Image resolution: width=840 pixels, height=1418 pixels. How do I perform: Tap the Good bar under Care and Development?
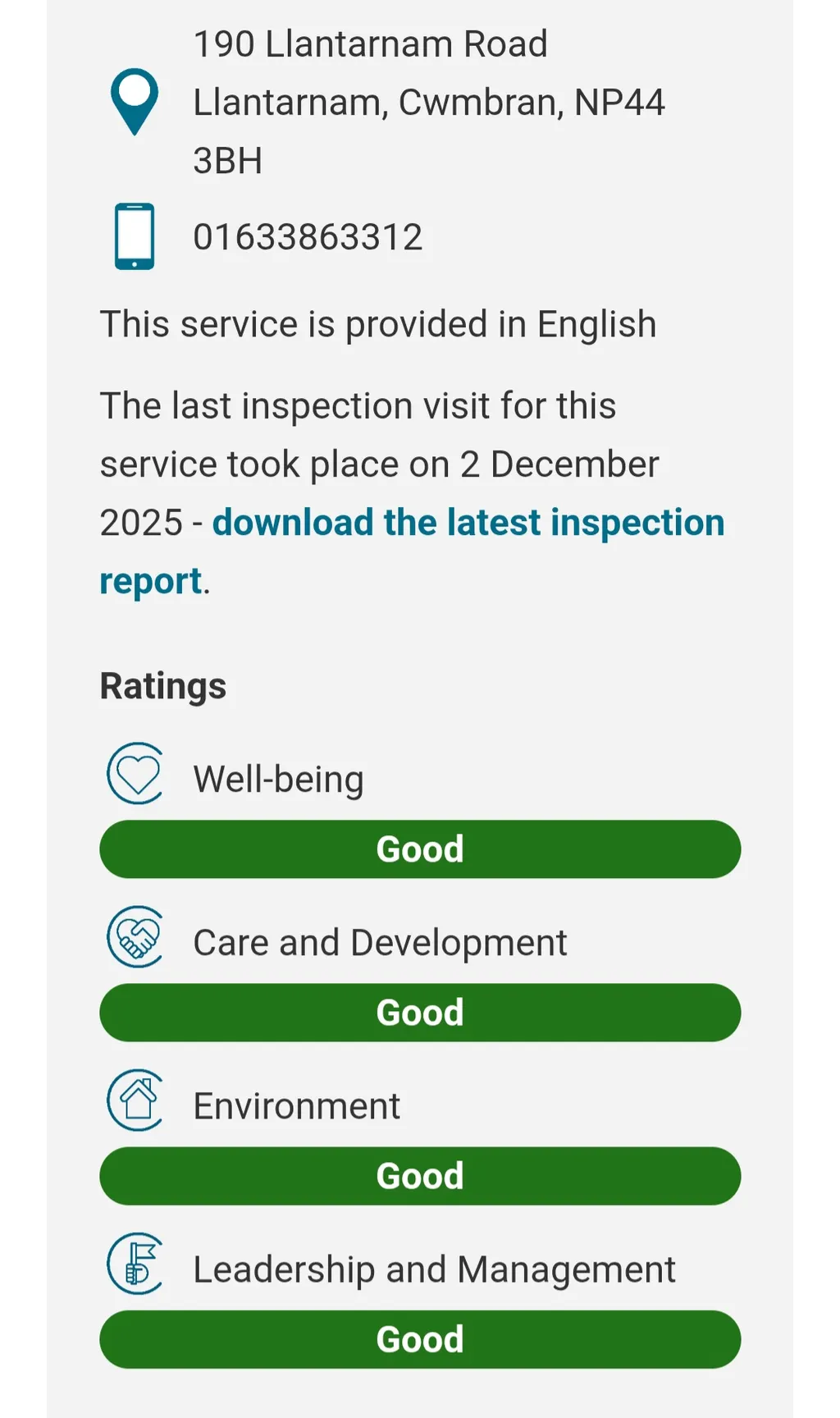tap(420, 1013)
